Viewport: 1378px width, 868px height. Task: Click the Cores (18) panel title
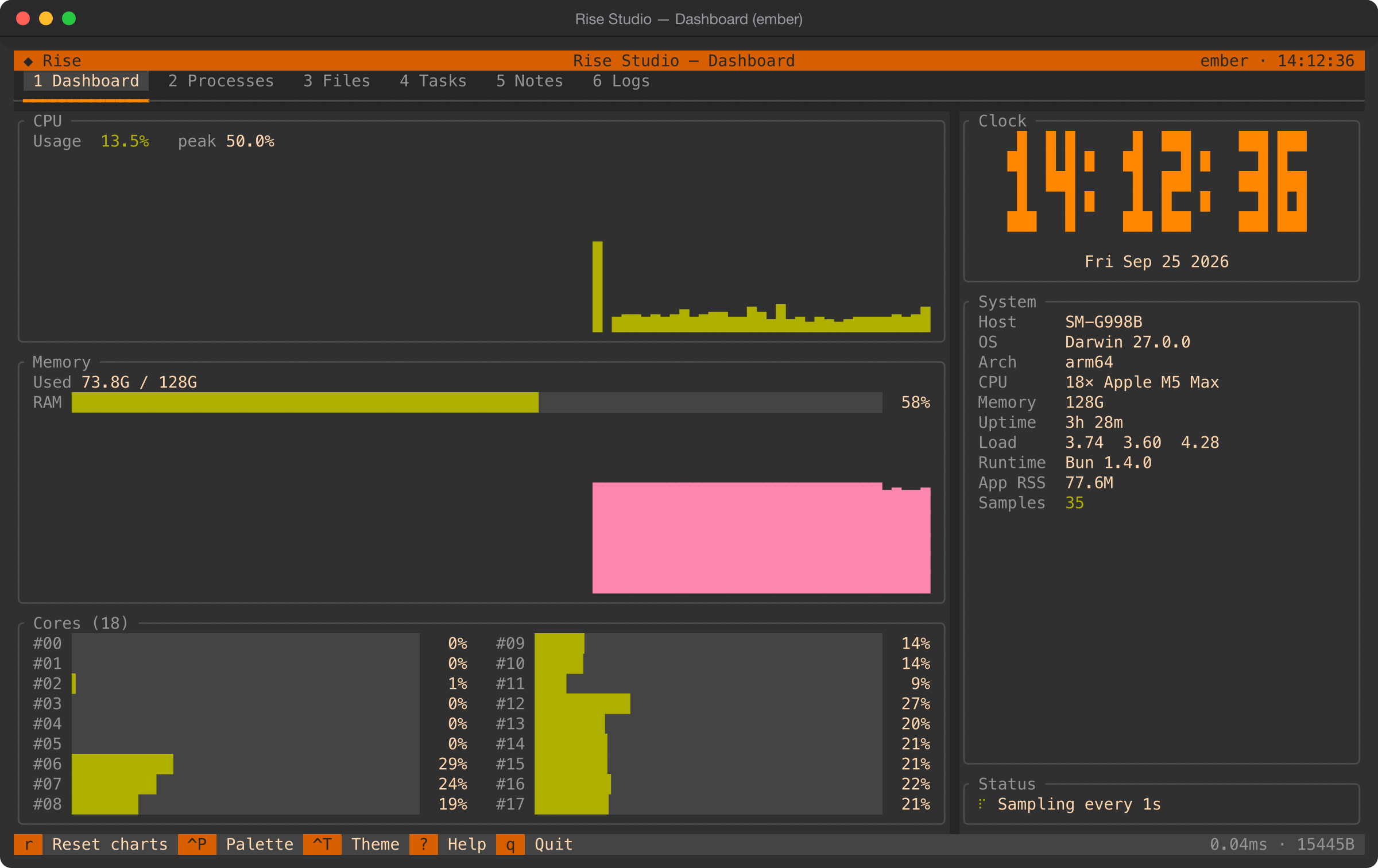(81, 623)
